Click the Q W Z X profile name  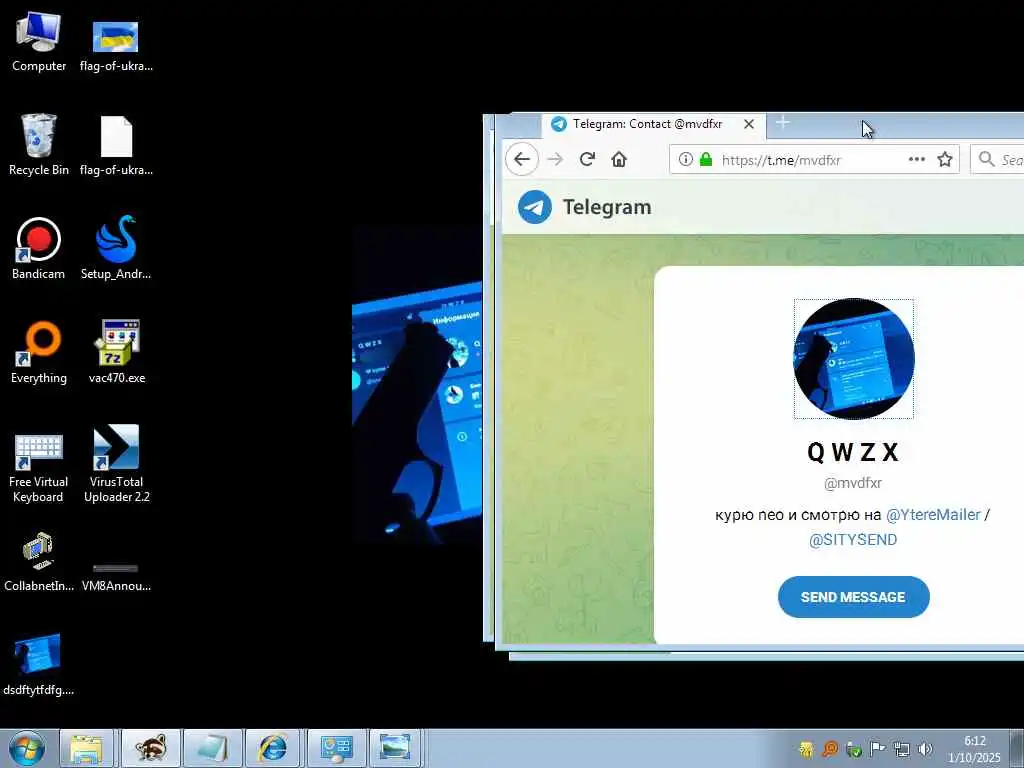(x=853, y=452)
